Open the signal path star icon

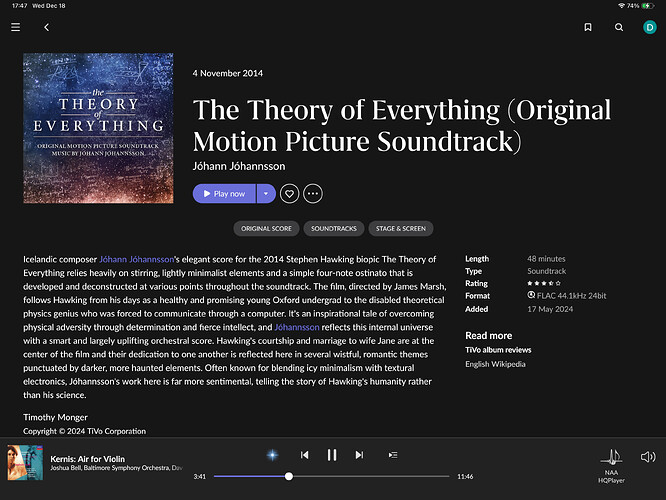pos(273,455)
